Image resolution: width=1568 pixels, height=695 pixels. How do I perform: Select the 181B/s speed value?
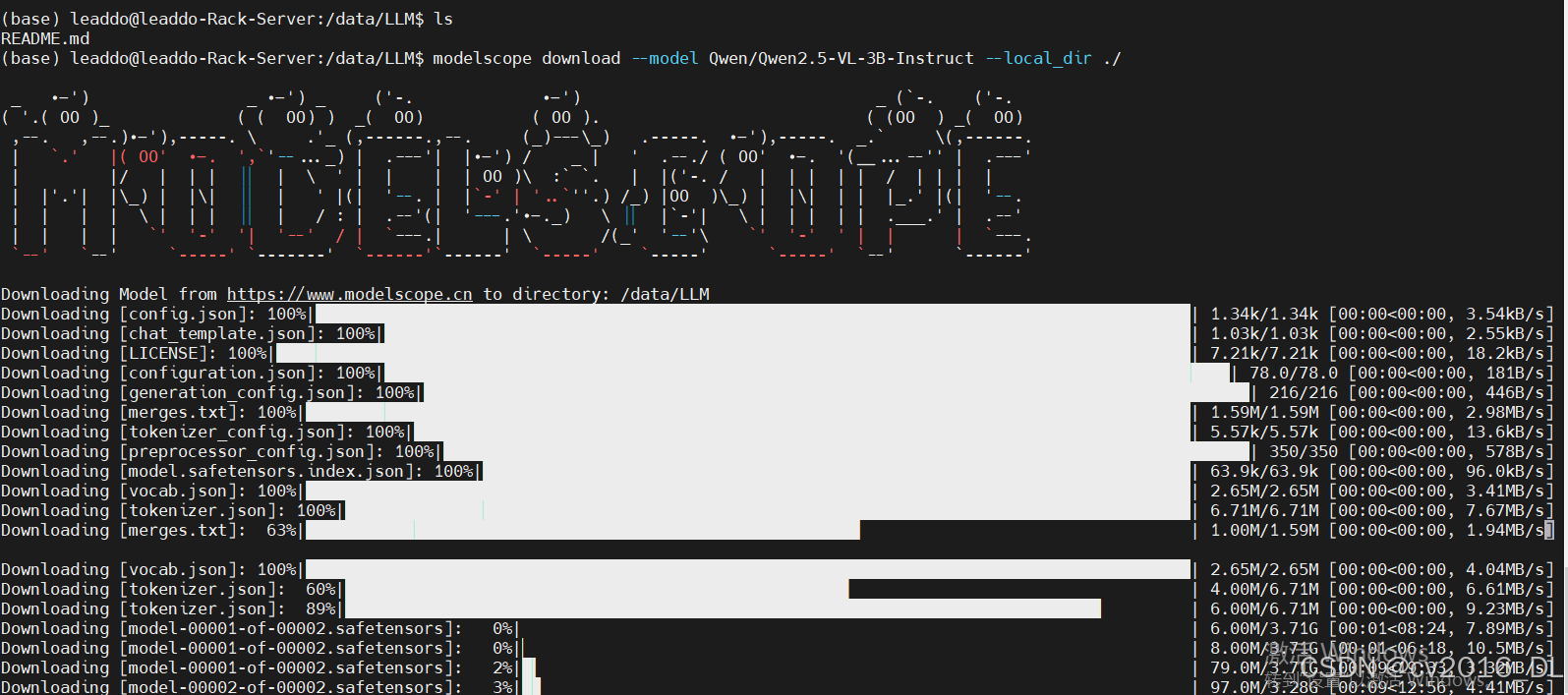1515,373
